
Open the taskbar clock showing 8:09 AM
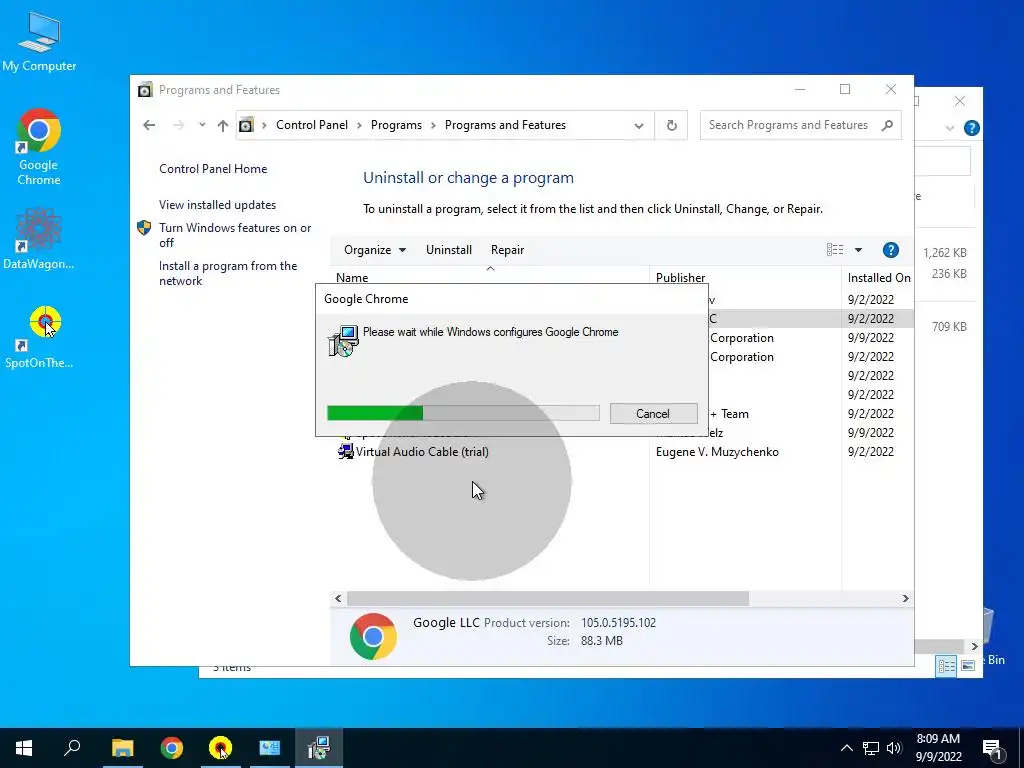point(938,748)
